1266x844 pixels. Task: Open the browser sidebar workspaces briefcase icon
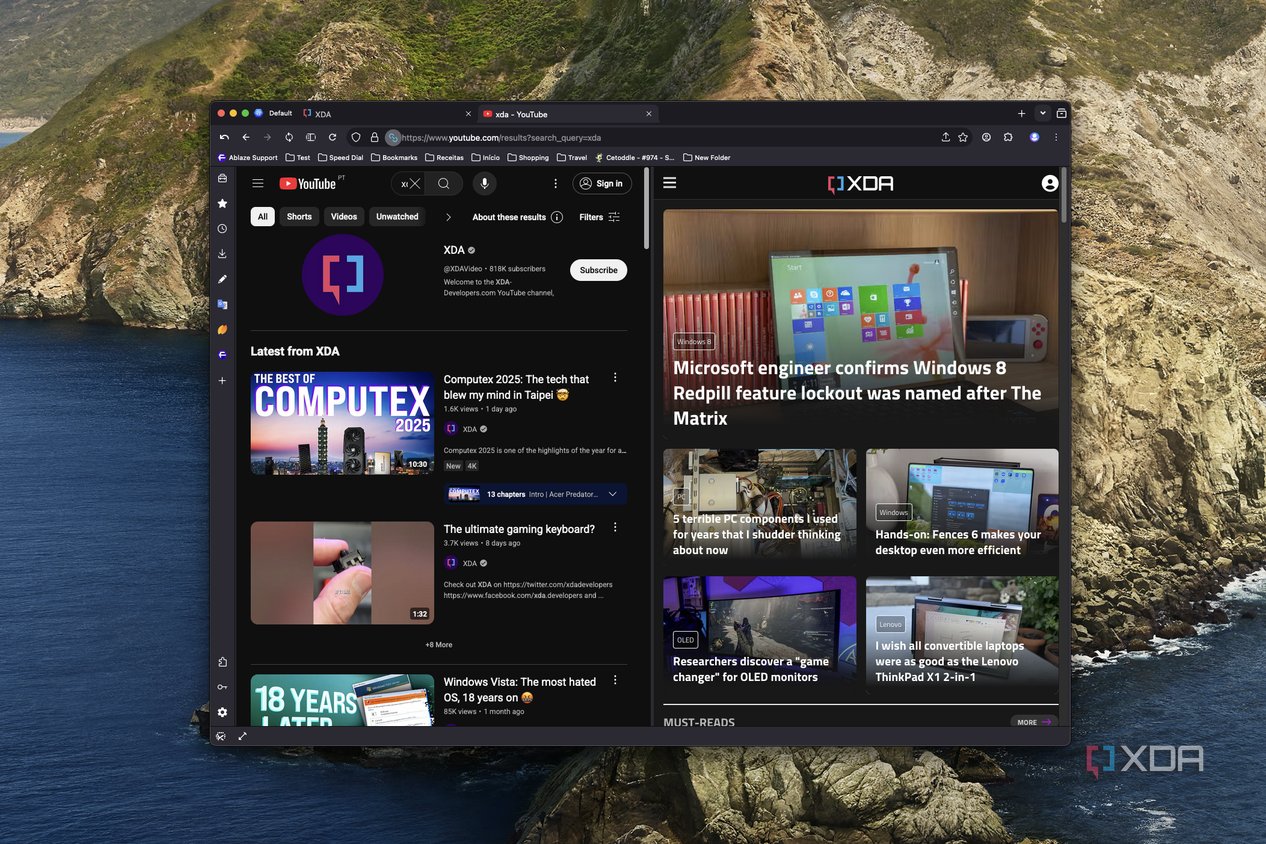click(222, 178)
